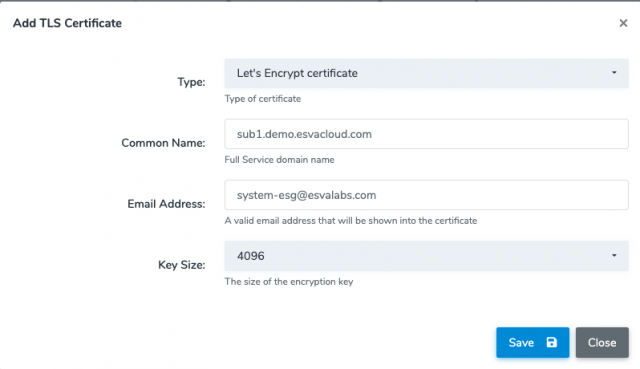Place cursor in system-esg@esvalabs.com text
This screenshot has height=369, width=640.
[306, 195]
